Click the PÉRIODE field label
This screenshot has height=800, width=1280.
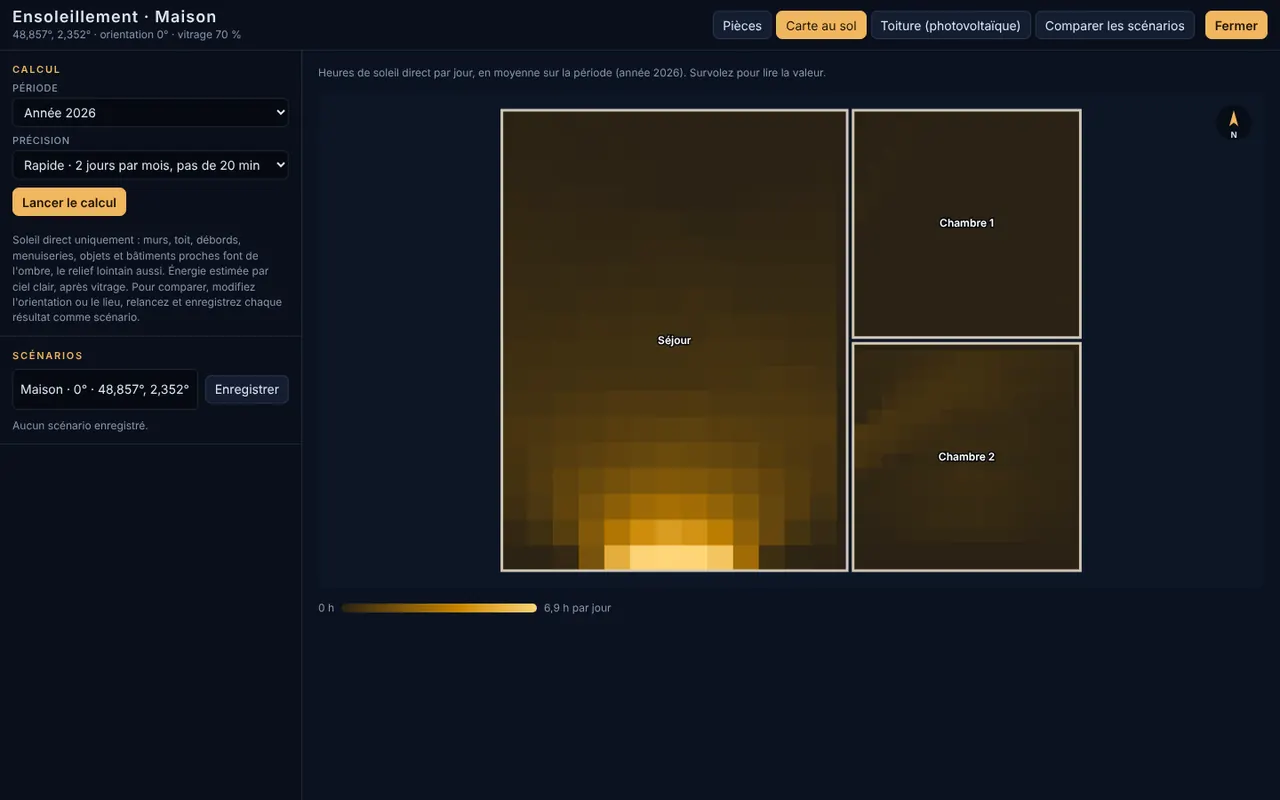click(x=35, y=88)
